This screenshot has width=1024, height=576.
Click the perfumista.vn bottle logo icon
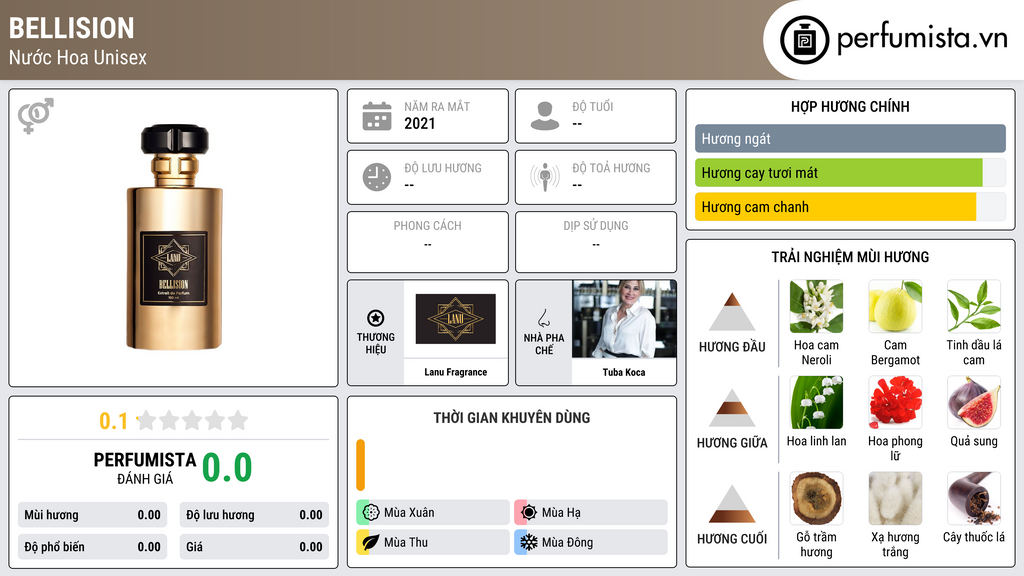tap(804, 40)
